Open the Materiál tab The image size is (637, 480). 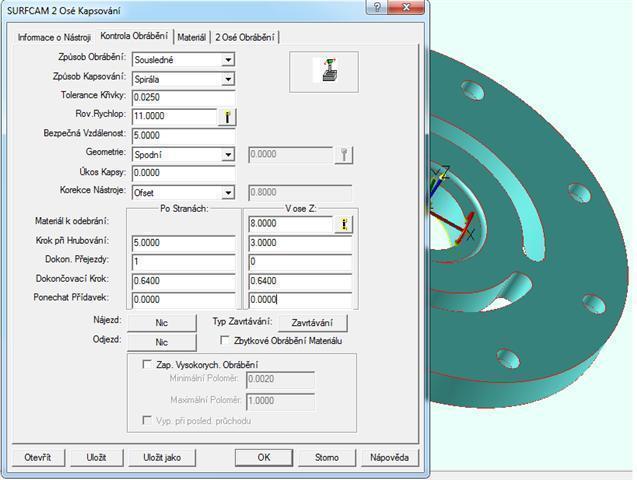click(x=191, y=37)
